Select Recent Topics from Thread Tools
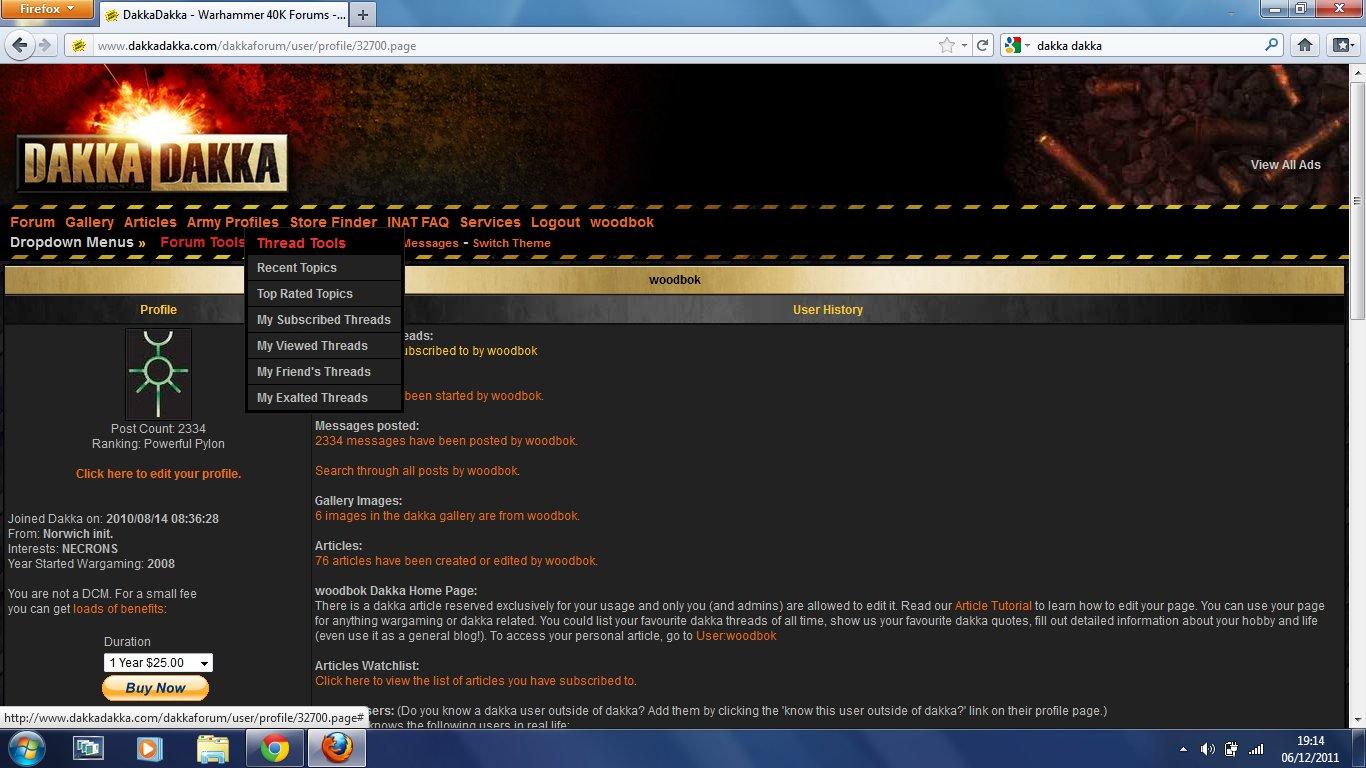This screenshot has width=1366, height=768. pyautogui.click(x=324, y=268)
